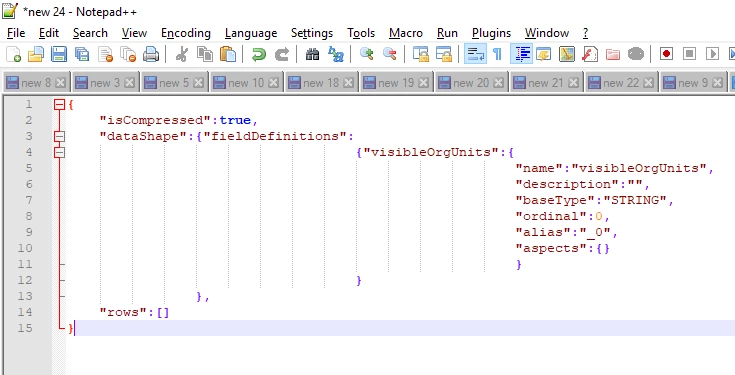Undo the last edit
Image resolution: width=735 pixels, height=375 pixels.
(x=258, y=54)
